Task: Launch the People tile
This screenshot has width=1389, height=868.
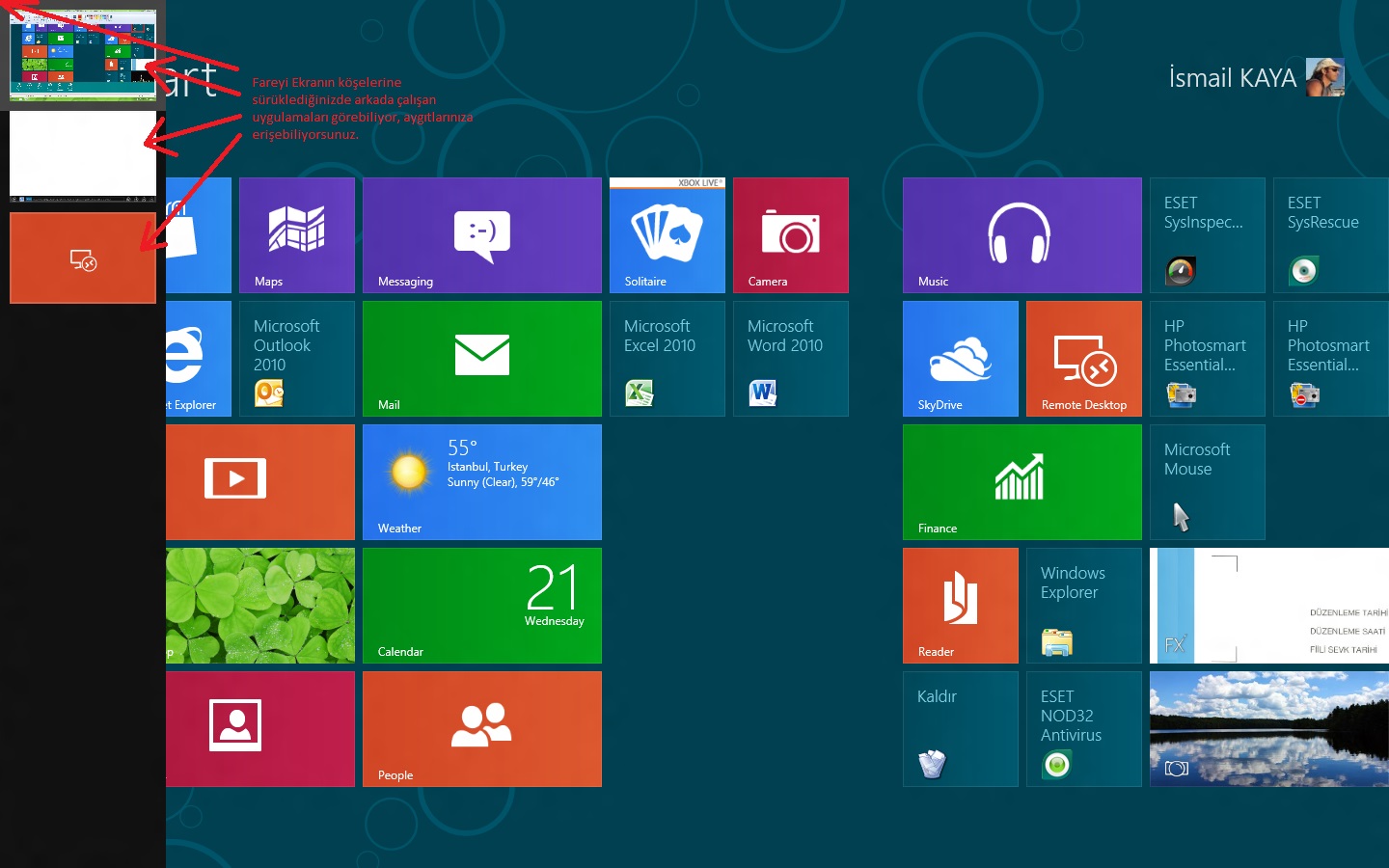Action: click(x=482, y=729)
